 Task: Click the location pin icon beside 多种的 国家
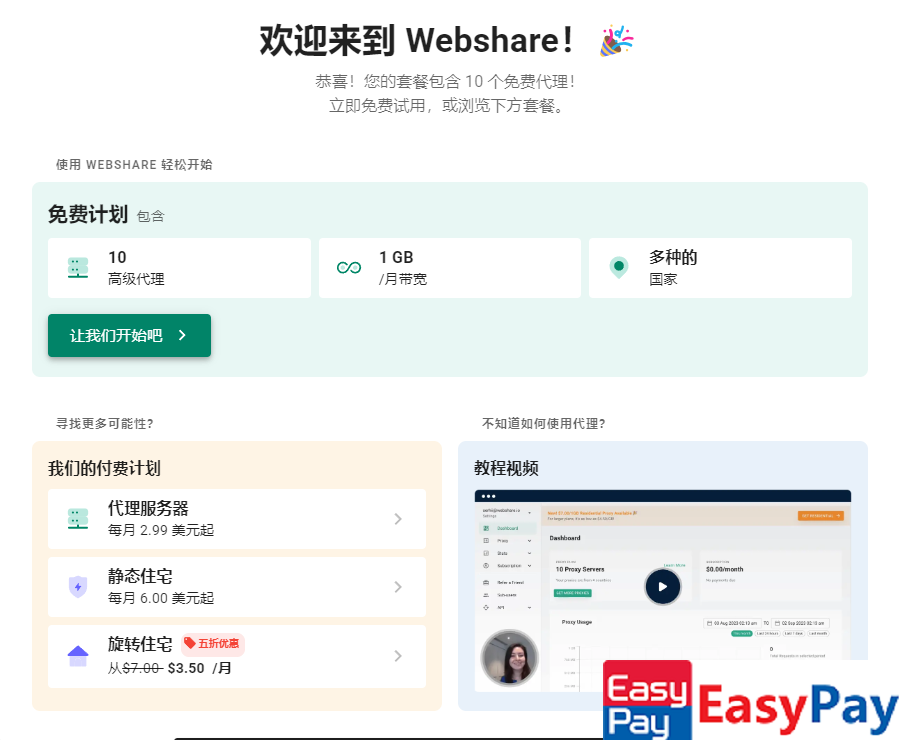(x=619, y=267)
